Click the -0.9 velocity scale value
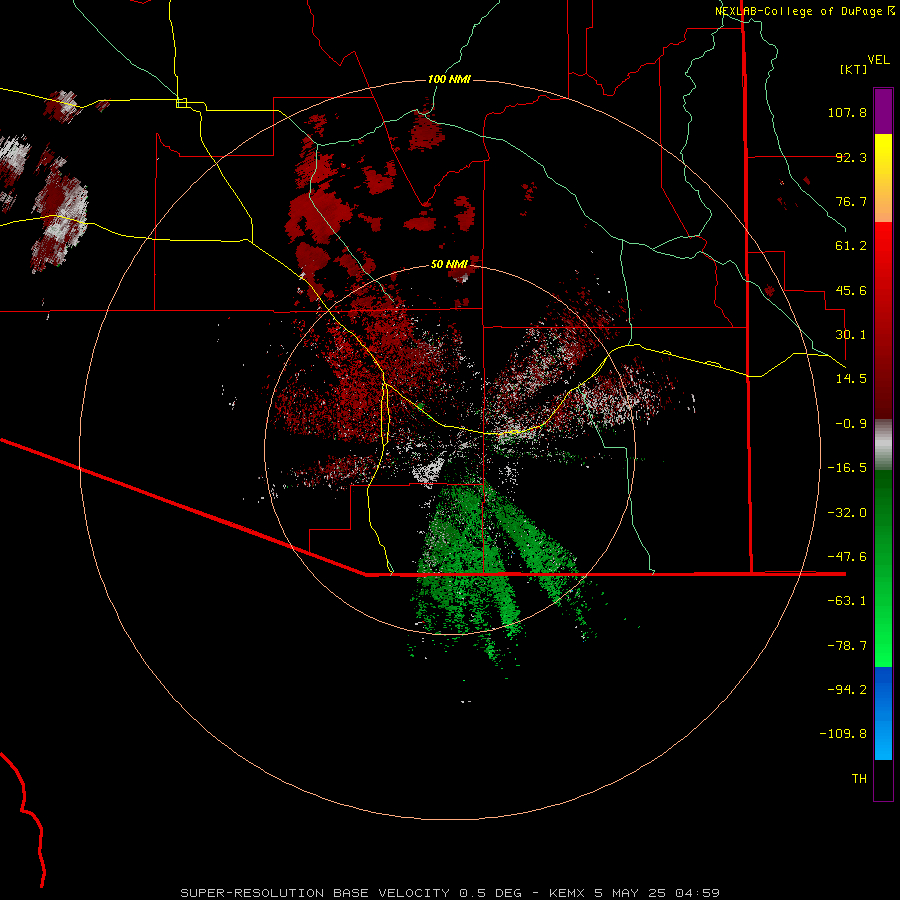Image resolution: width=900 pixels, height=900 pixels. [851, 424]
